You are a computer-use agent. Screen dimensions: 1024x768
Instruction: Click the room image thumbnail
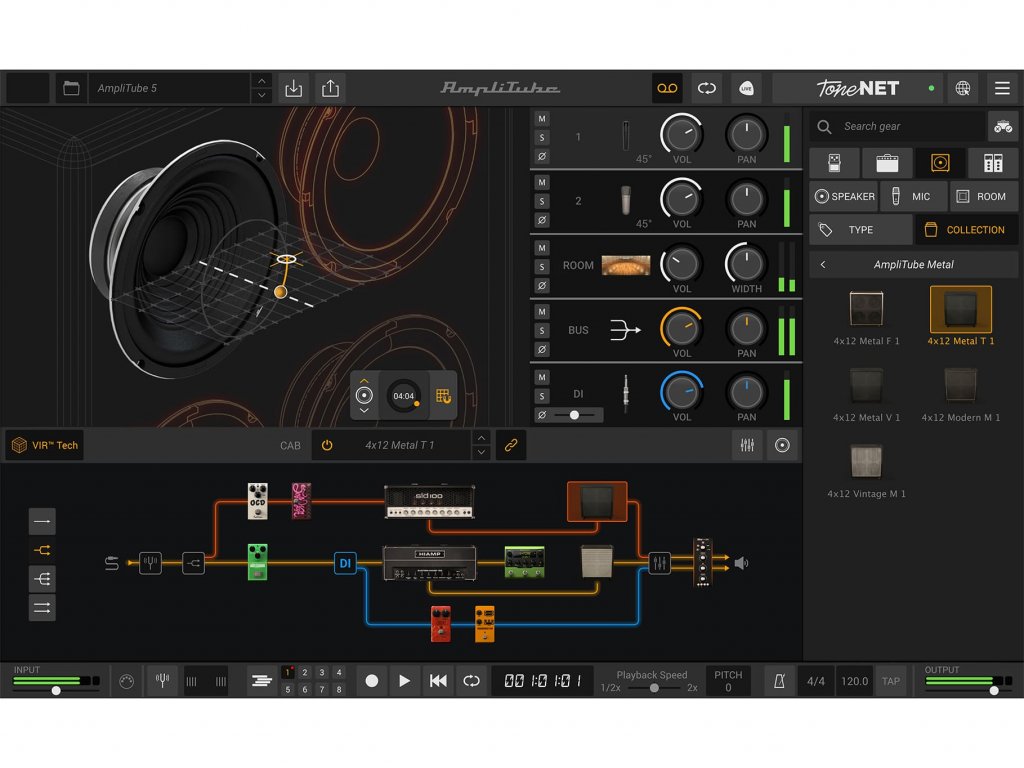pos(626,266)
